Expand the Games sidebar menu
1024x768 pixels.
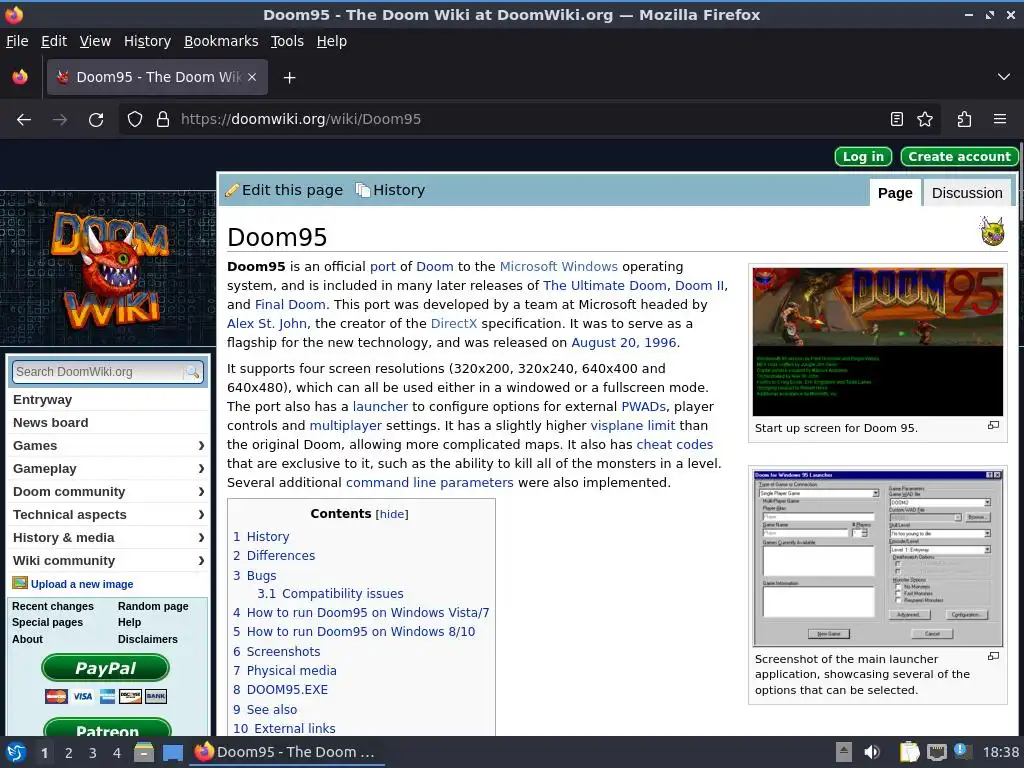point(108,445)
